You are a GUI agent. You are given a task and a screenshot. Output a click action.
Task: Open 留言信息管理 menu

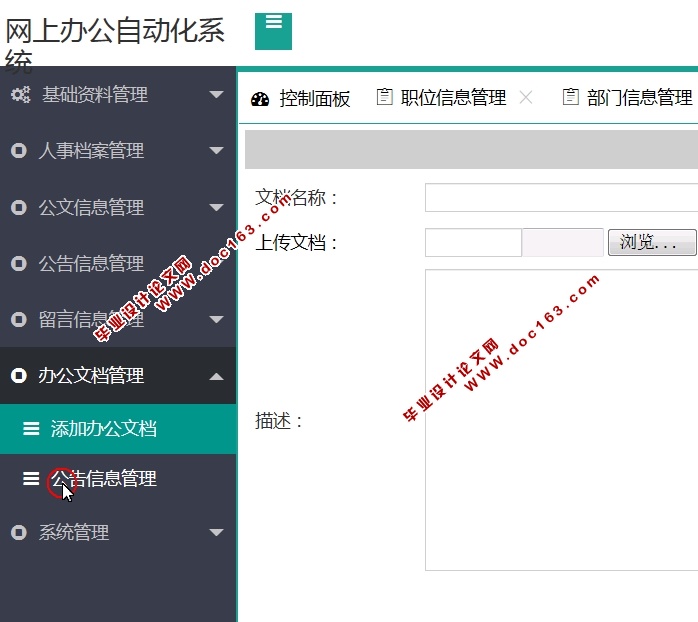click(x=118, y=319)
